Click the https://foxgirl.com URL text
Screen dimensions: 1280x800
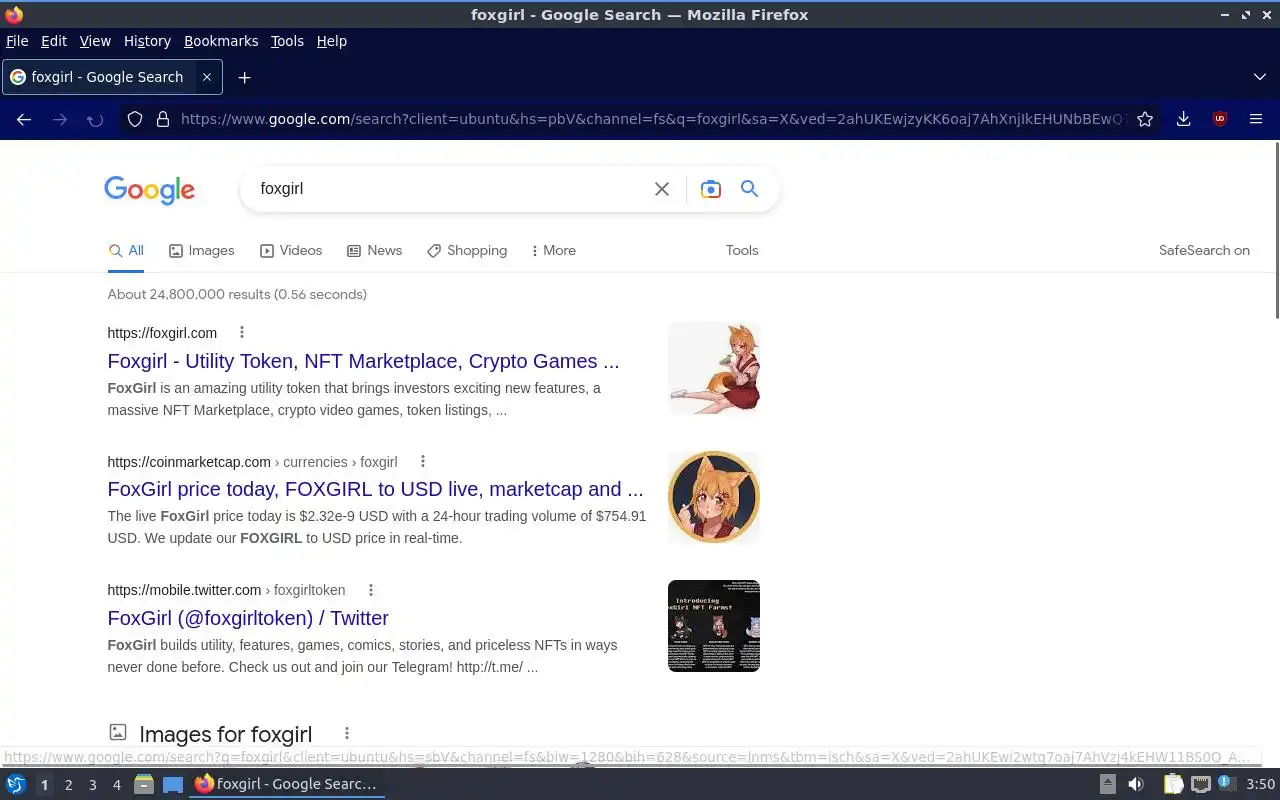(x=162, y=333)
